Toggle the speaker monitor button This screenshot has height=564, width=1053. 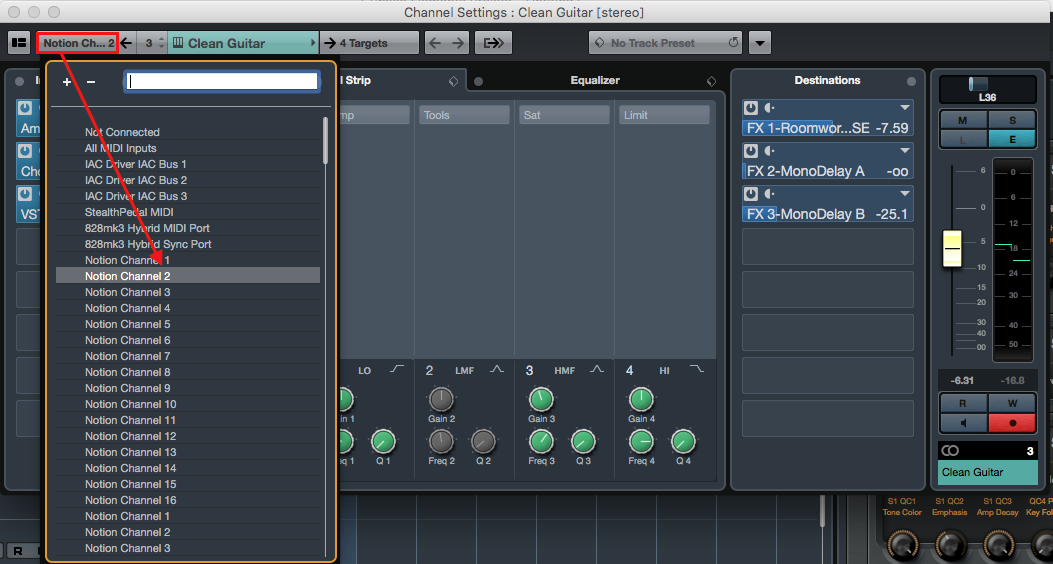963,423
